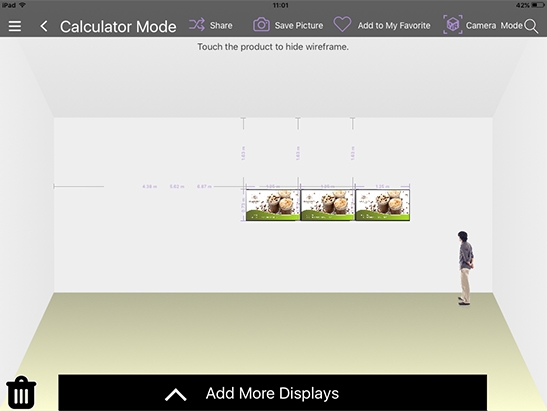
Task: Go back with the left arrow
Action: [44, 26]
